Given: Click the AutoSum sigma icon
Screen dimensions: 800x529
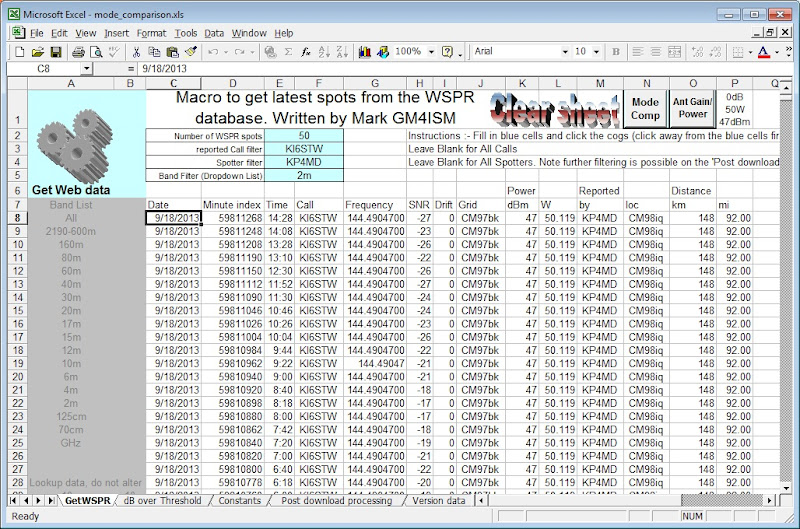Looking at the screenshot, I should pos(287,51).
